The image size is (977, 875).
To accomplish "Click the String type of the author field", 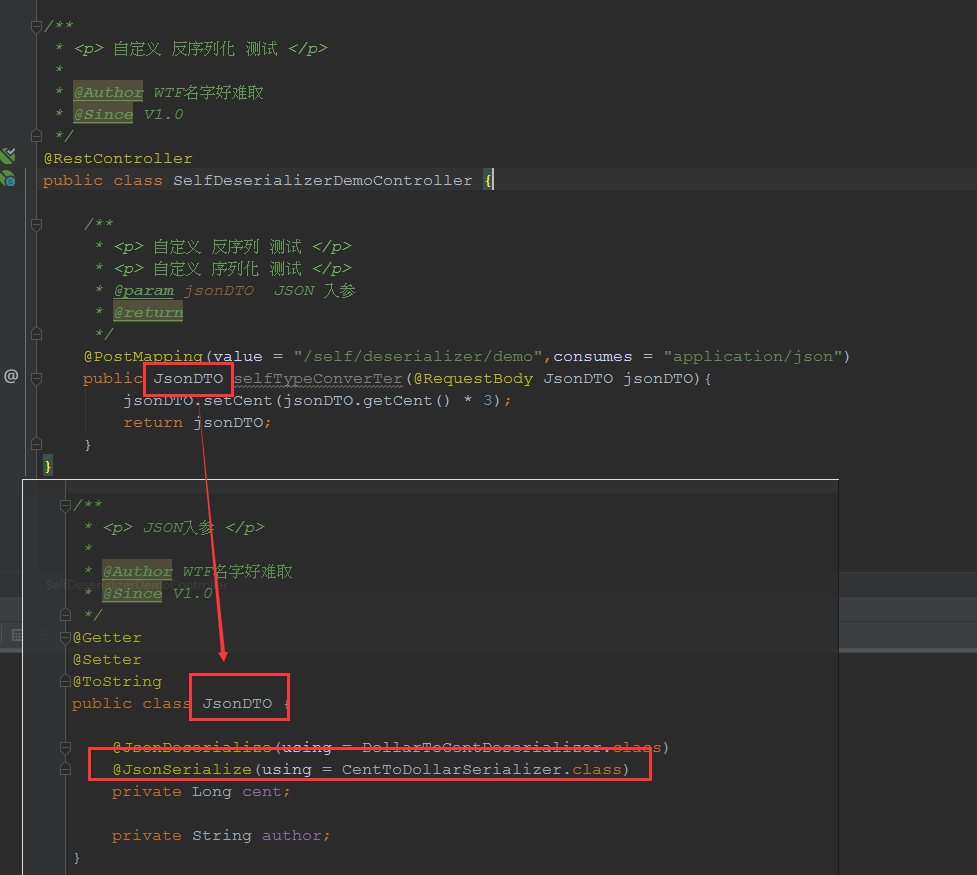I will pyautogui.click(x=221, y=835).
